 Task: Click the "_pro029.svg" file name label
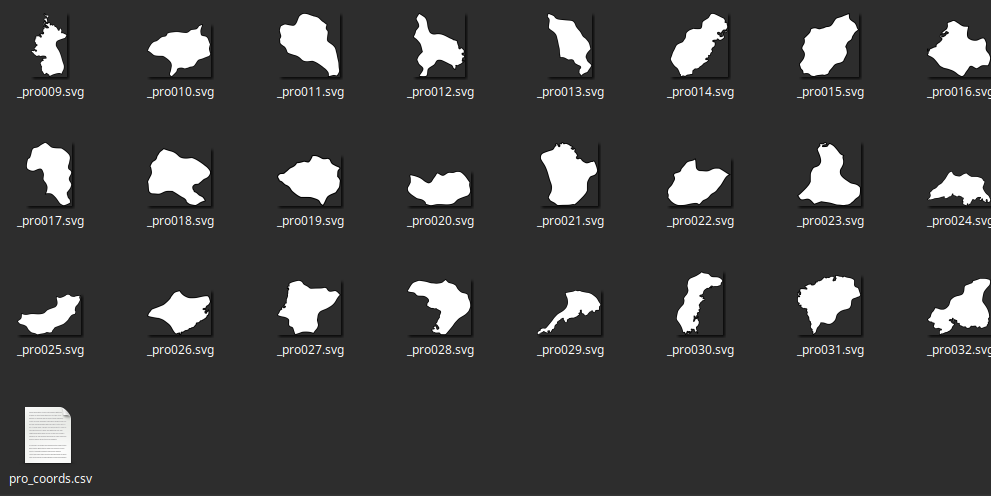tap(570, 350)
